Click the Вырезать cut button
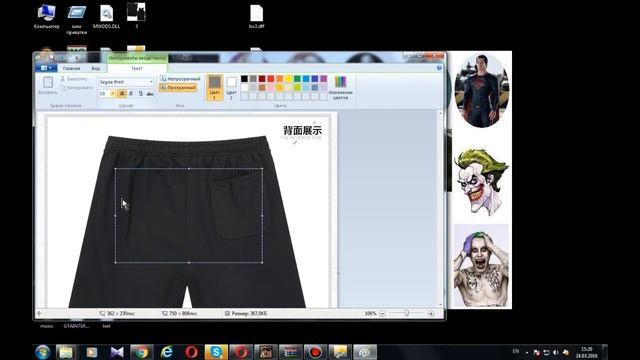The height and width of the screenshot is (360, 640). pyautogui.click(x=74, y=78)
